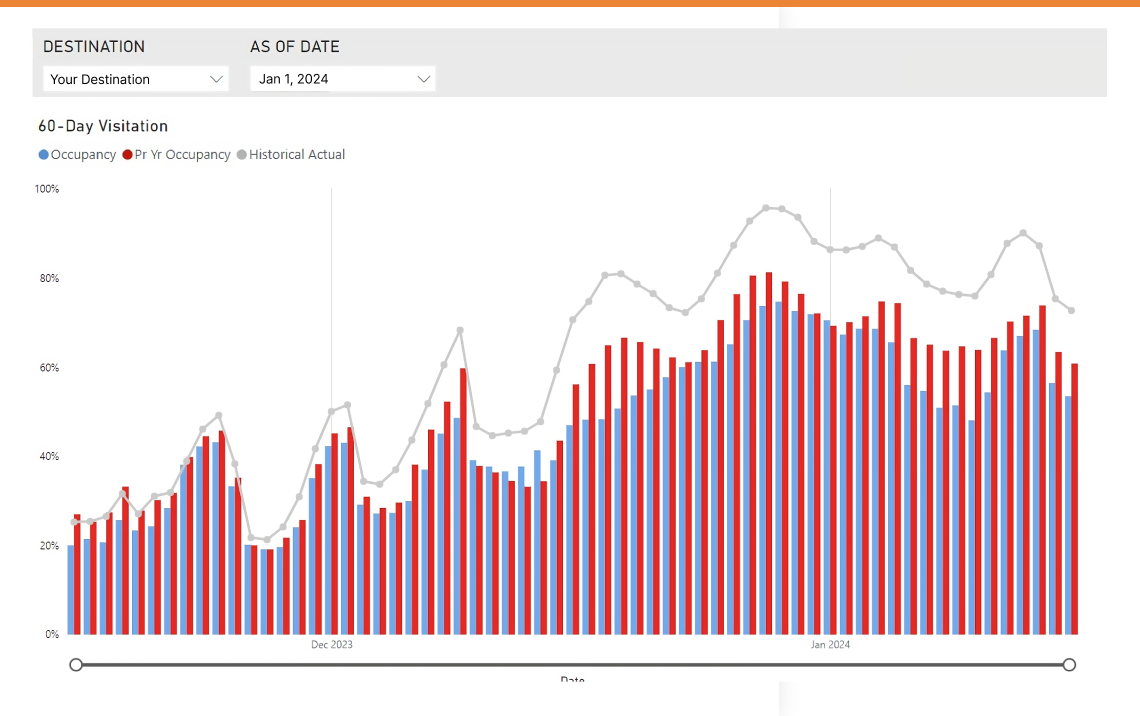Click the 60-Day Visitation chart title
This screenshot has height=716, width=1140.
[x=102, y=126]
